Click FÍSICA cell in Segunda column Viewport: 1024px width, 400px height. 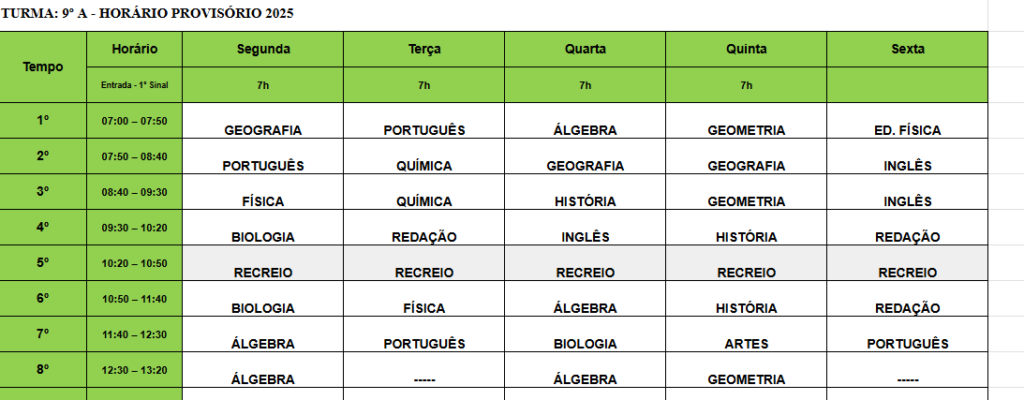click(263, 192)
